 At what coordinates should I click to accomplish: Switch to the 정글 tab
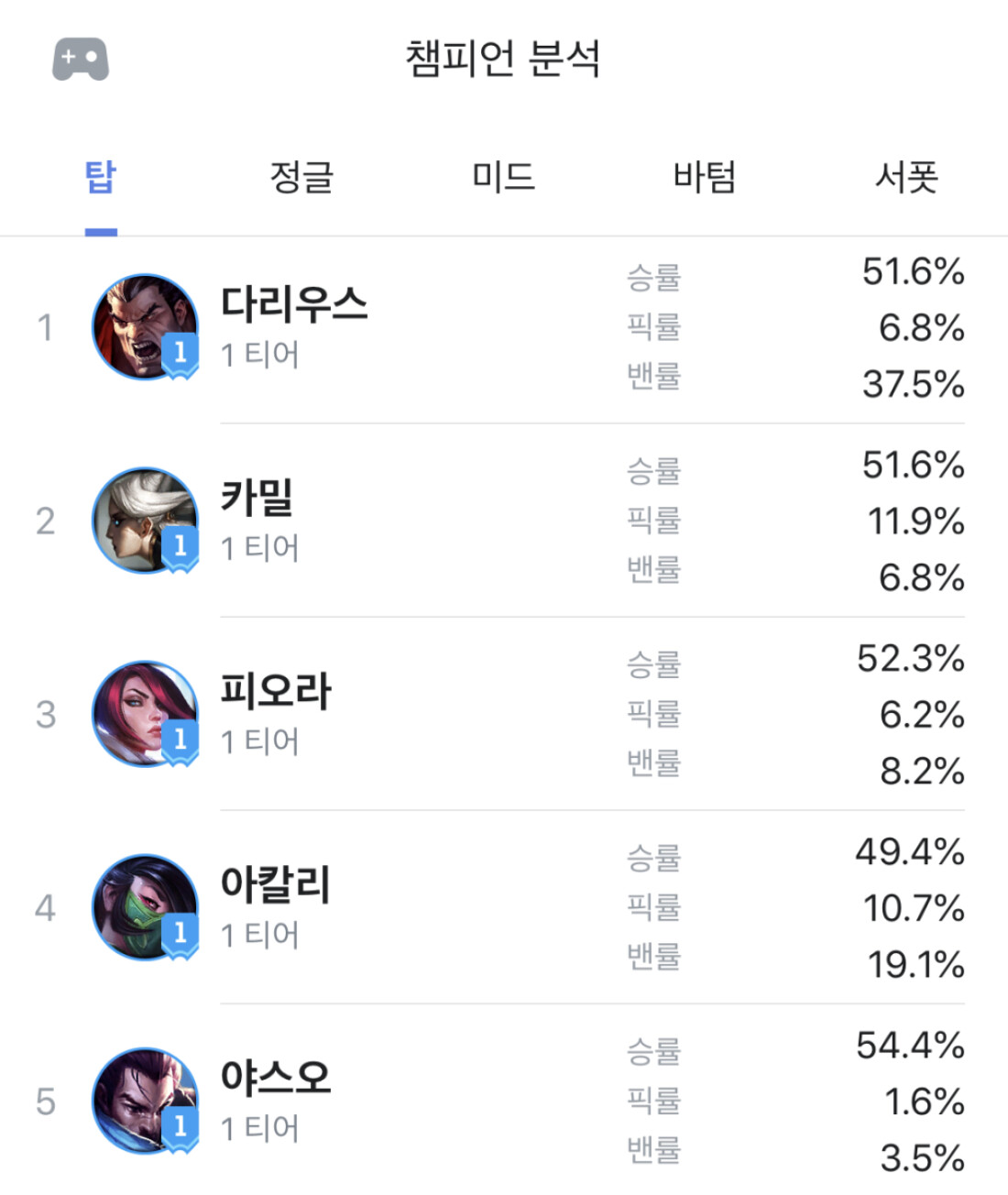301,176
